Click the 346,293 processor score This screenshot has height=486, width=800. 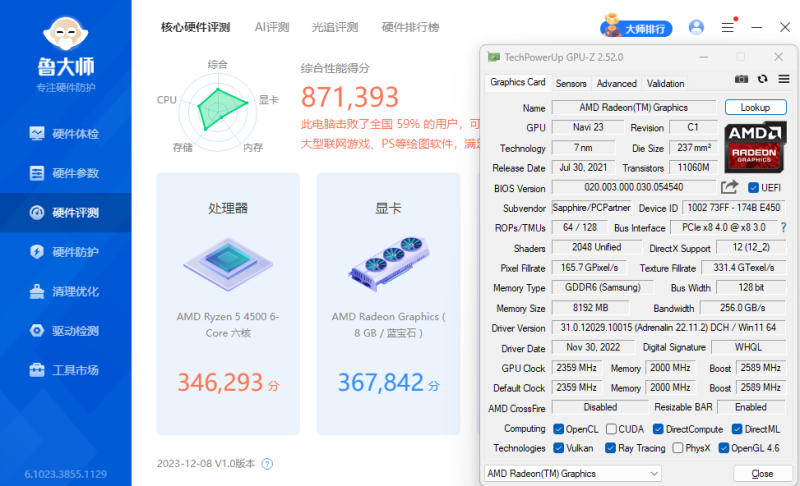220,382
